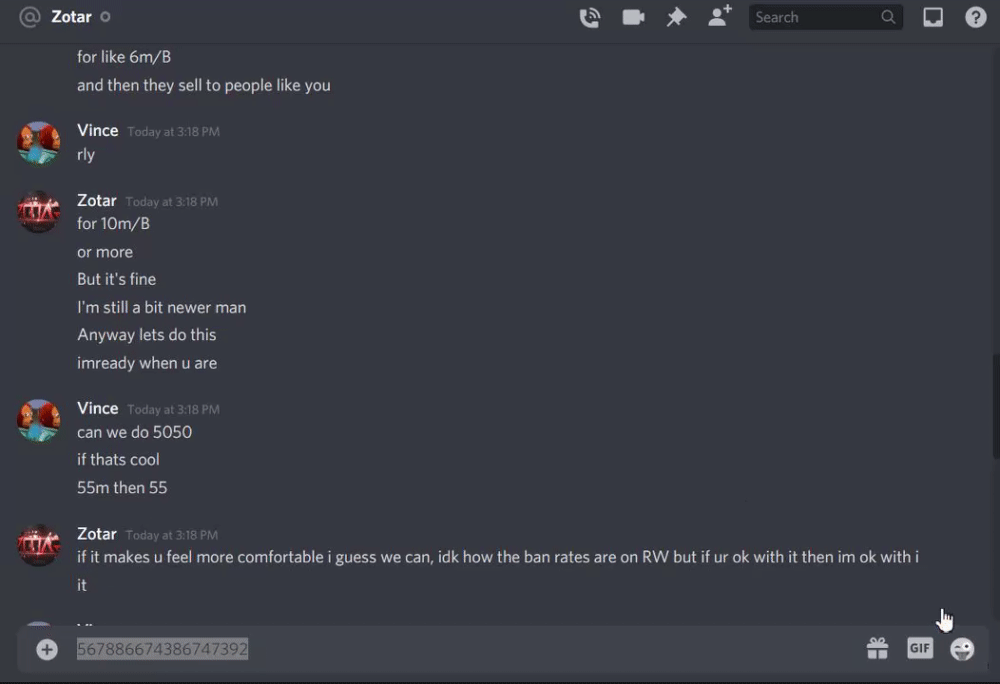Click the Zotar title in header
The height and width of the screenshot is (684, 1000).
[71, 17]
